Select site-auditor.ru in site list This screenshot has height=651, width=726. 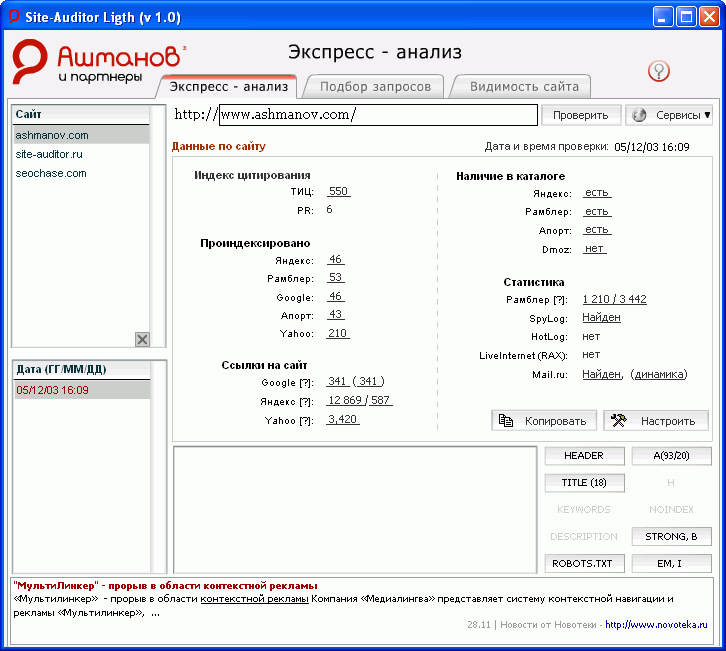coord(81,154)
